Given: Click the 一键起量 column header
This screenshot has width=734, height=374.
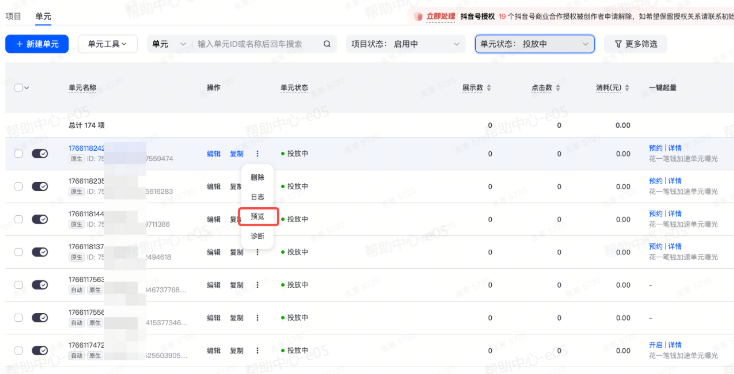Looking at the screenshot, I should pos(662,88).
